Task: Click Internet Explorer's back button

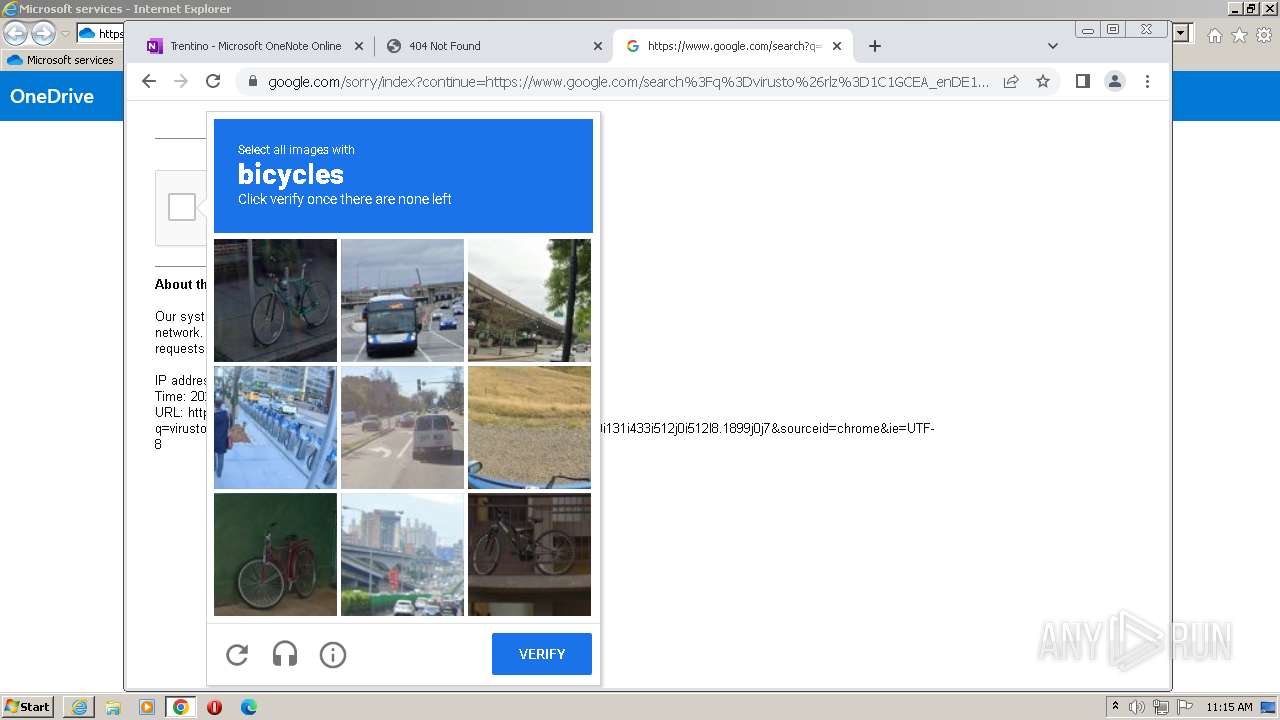Action: pyautogui.click(x=15, y=33)
